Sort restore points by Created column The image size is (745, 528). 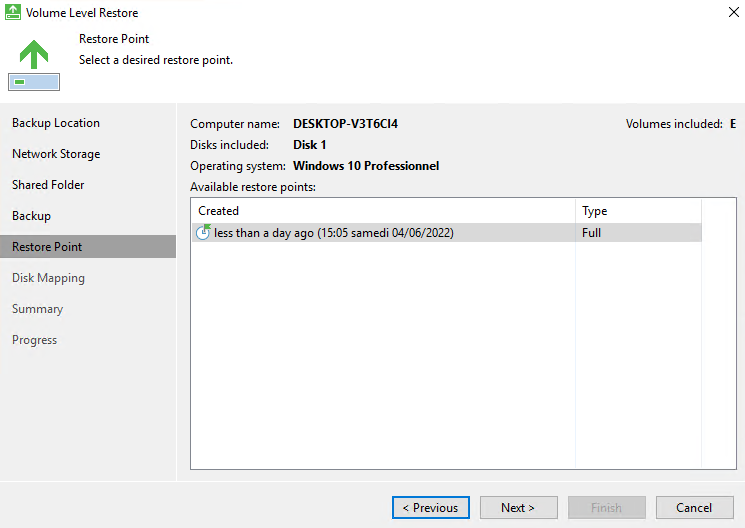(383, 211)
